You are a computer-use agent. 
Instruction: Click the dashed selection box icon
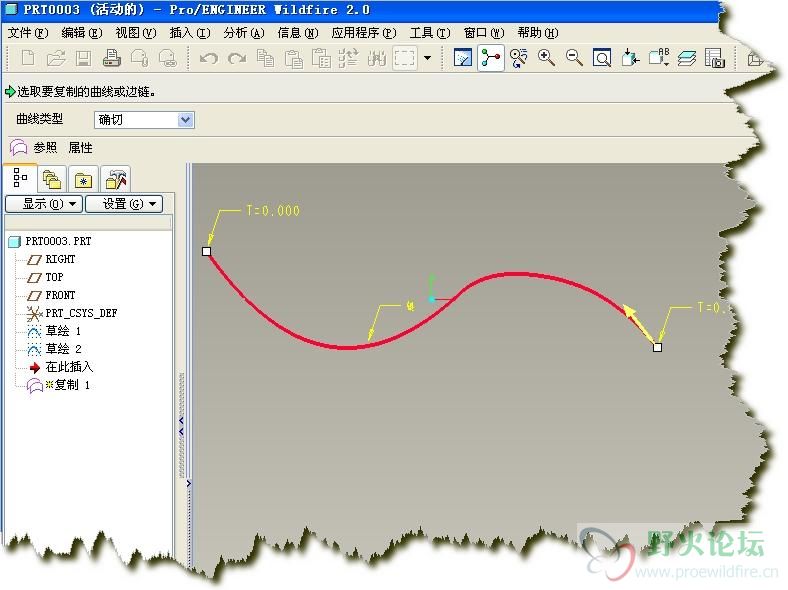click(x=405, y=58)
